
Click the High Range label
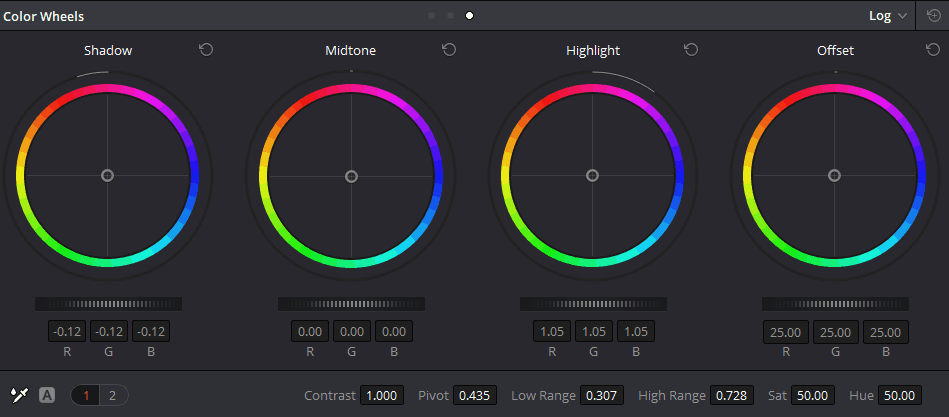tap(672, 396)
